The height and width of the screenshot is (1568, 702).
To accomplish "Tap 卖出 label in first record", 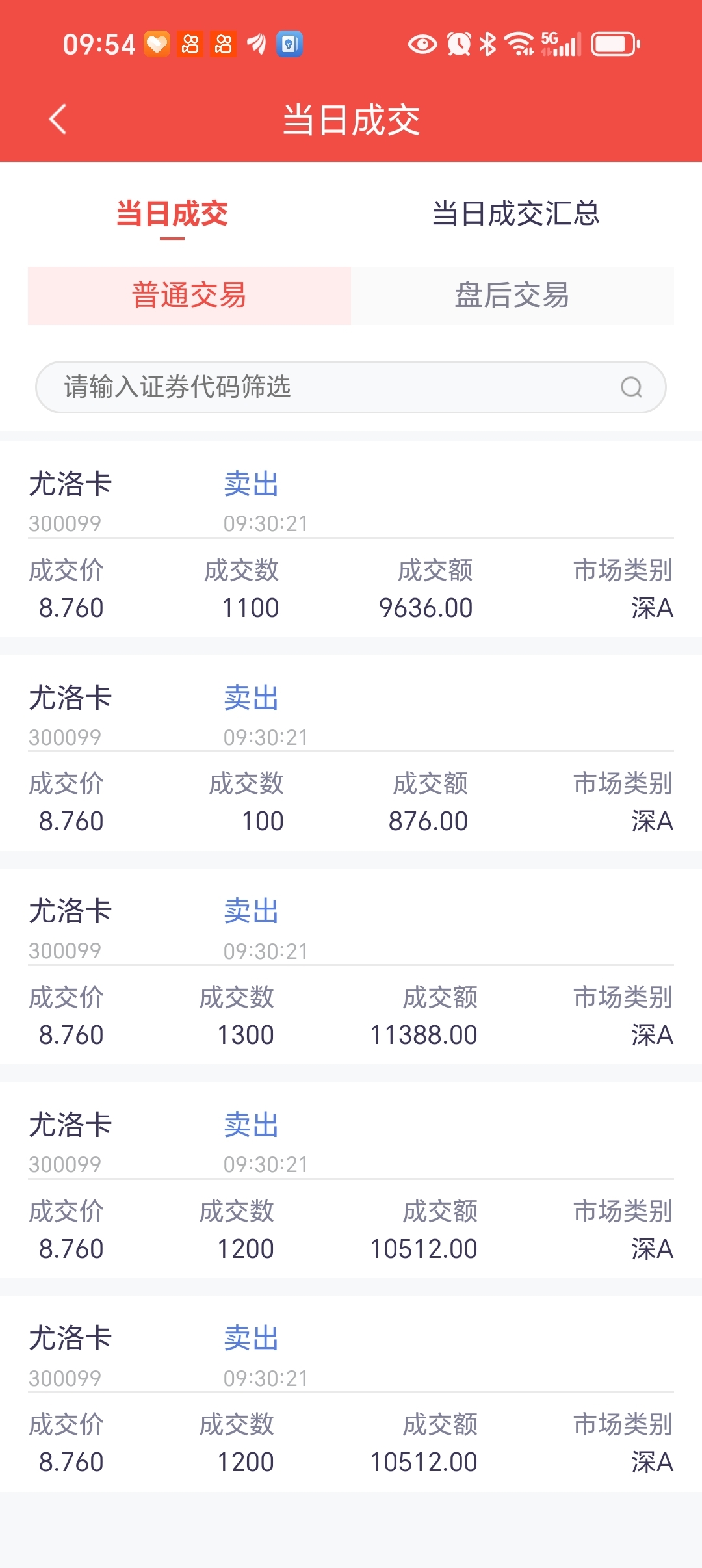I will click(x=251, y=484).
